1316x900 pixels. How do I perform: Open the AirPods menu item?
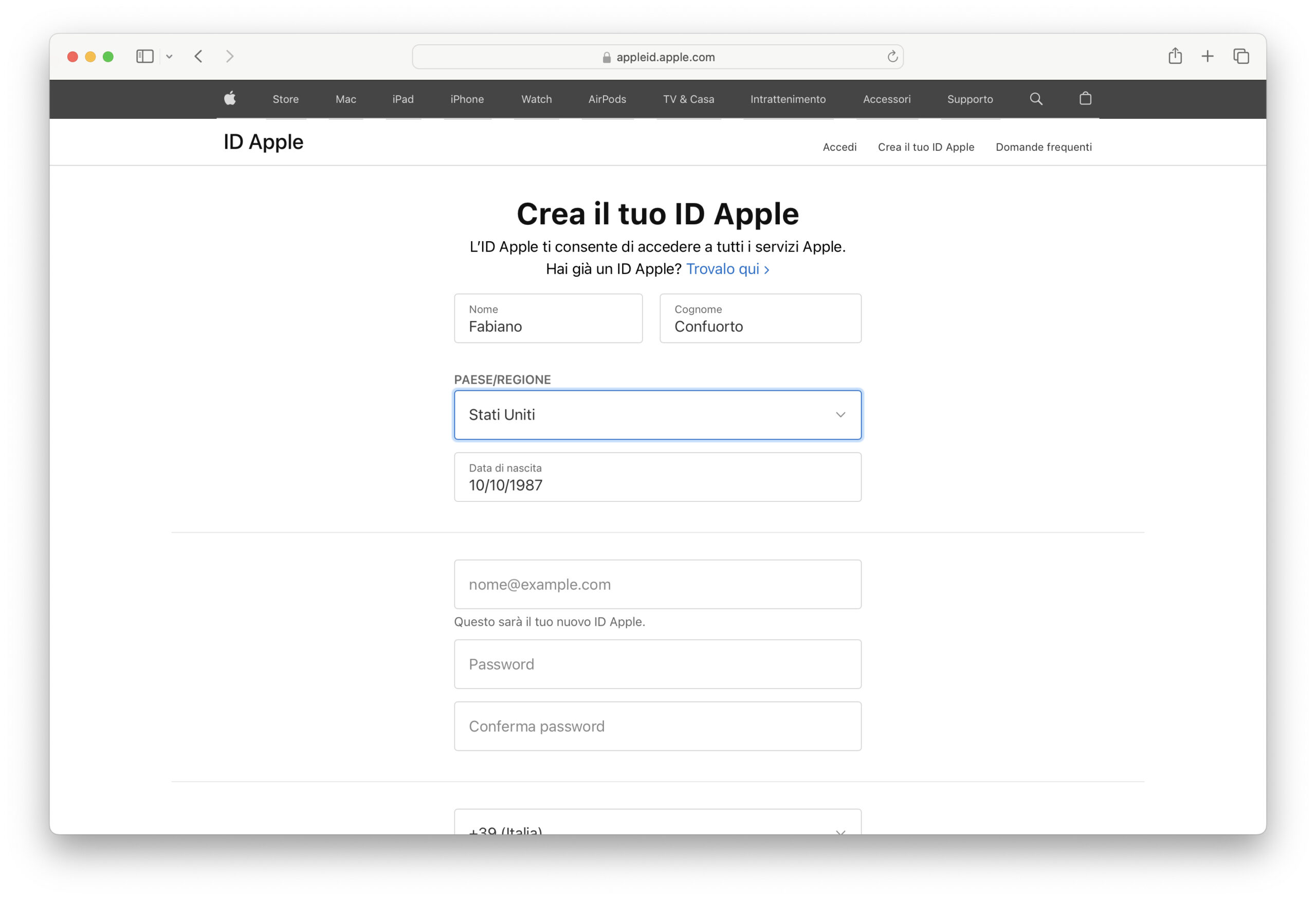(x=607, y=99)
